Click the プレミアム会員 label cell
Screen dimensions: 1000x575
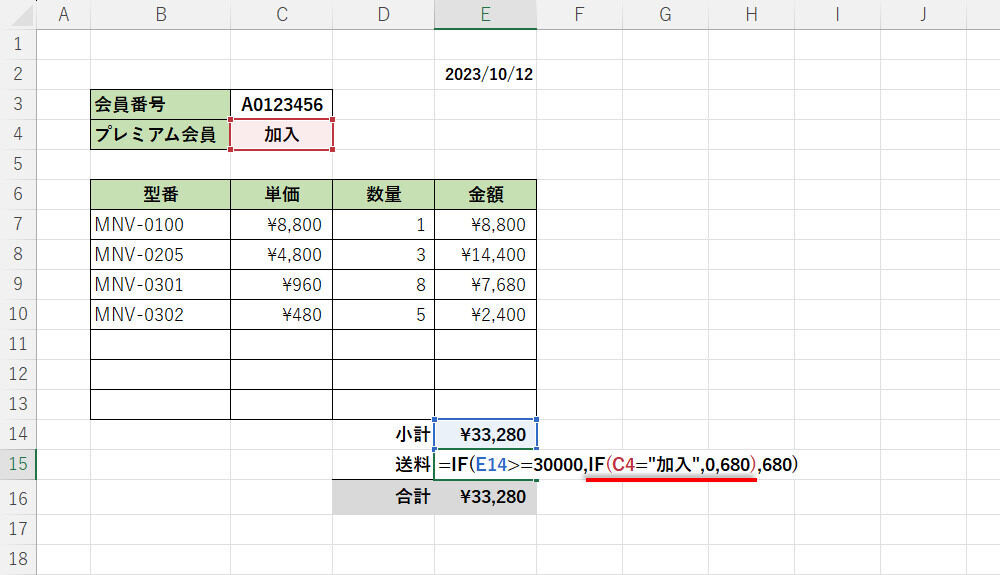coord(161,135)
